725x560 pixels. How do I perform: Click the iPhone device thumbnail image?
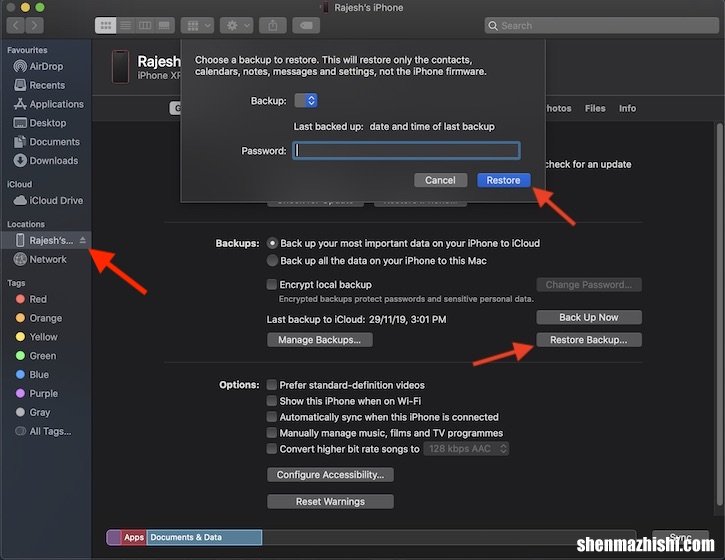(121, 67)
